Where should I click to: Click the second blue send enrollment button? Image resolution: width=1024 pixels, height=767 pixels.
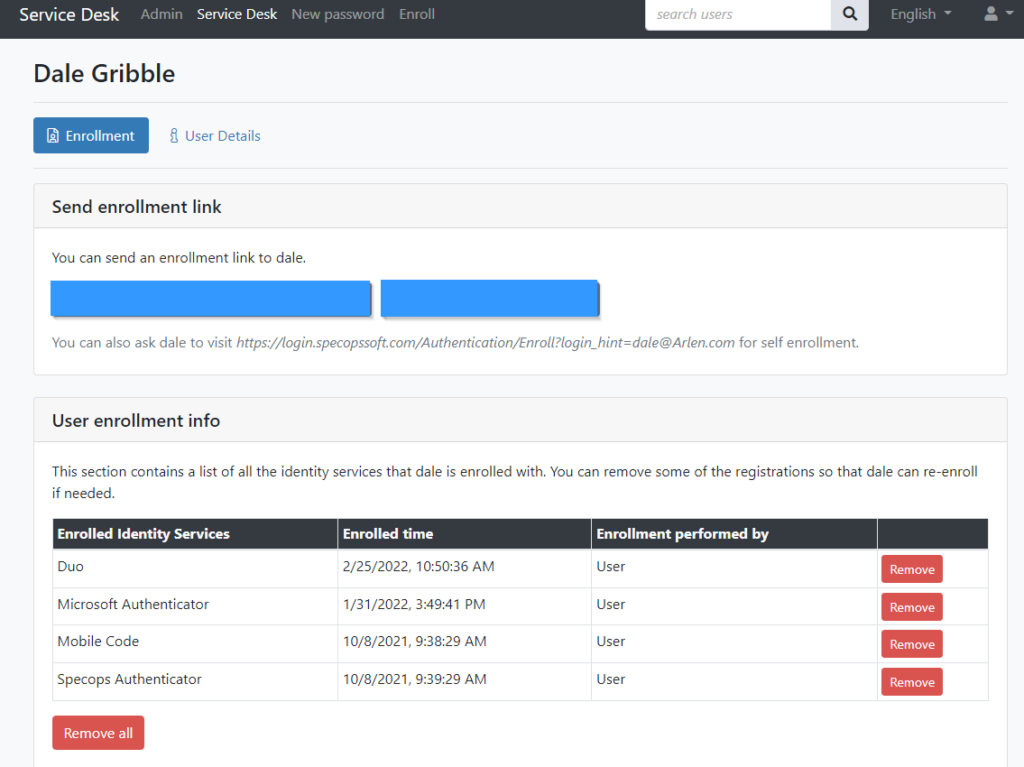pos(490,299)
